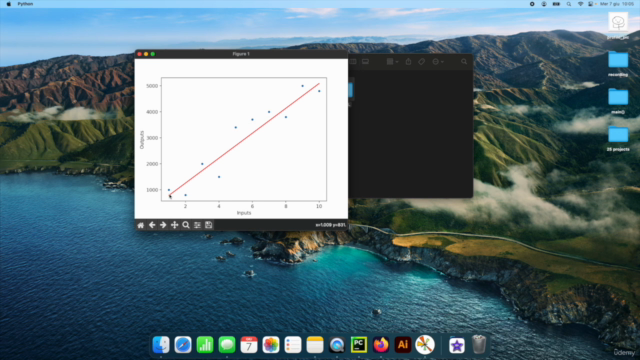
Task: Select the image file on desktop top
Action: click(x=618, y=22)
